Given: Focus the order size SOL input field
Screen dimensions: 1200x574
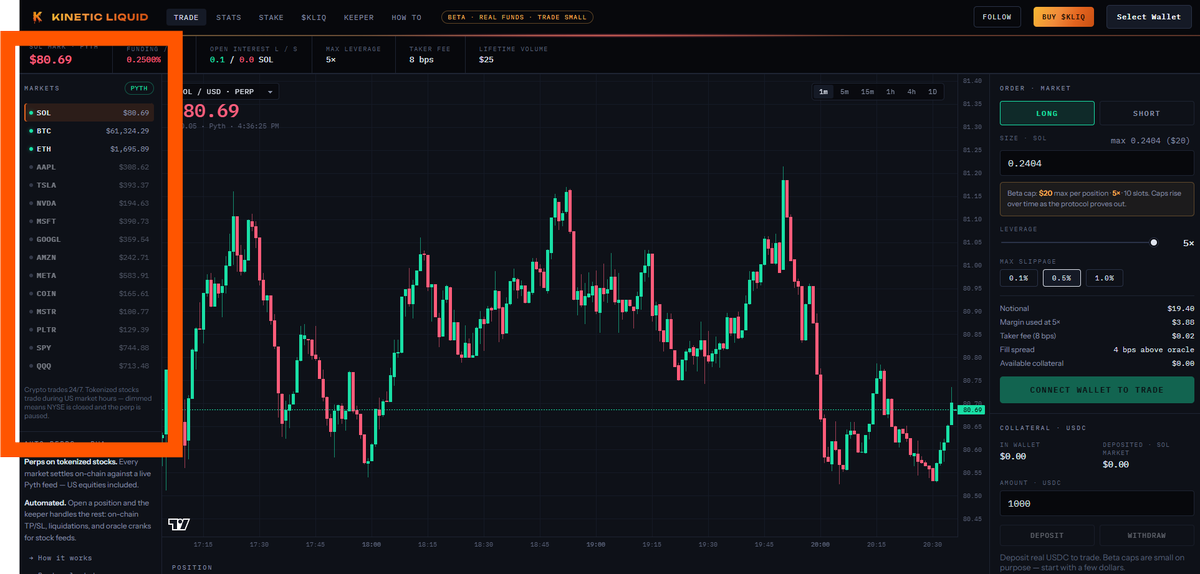Looking at the screenshot, I should [x=1097, y=163].
